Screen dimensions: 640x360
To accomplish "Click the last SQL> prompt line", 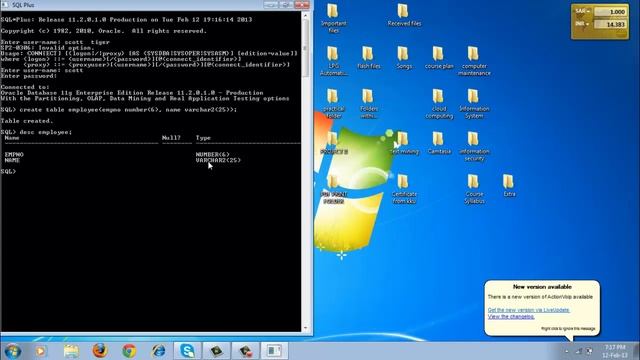I will pyautogui.click(x=9, y=171).
